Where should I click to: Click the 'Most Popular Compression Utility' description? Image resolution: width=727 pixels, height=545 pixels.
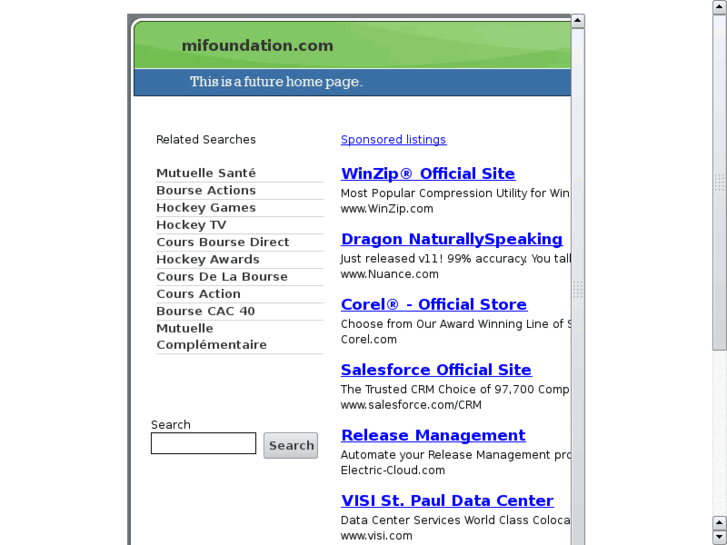(455, 193)
